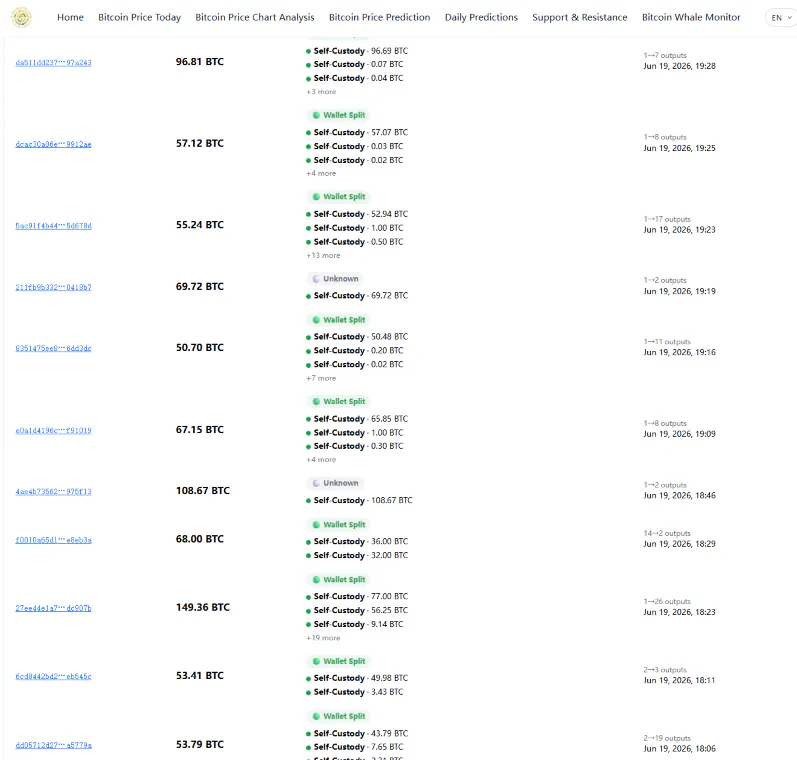Select the '149.36 BTC' total amount
Viewport: 797px width, 760px height.
[x=203, y=607]
